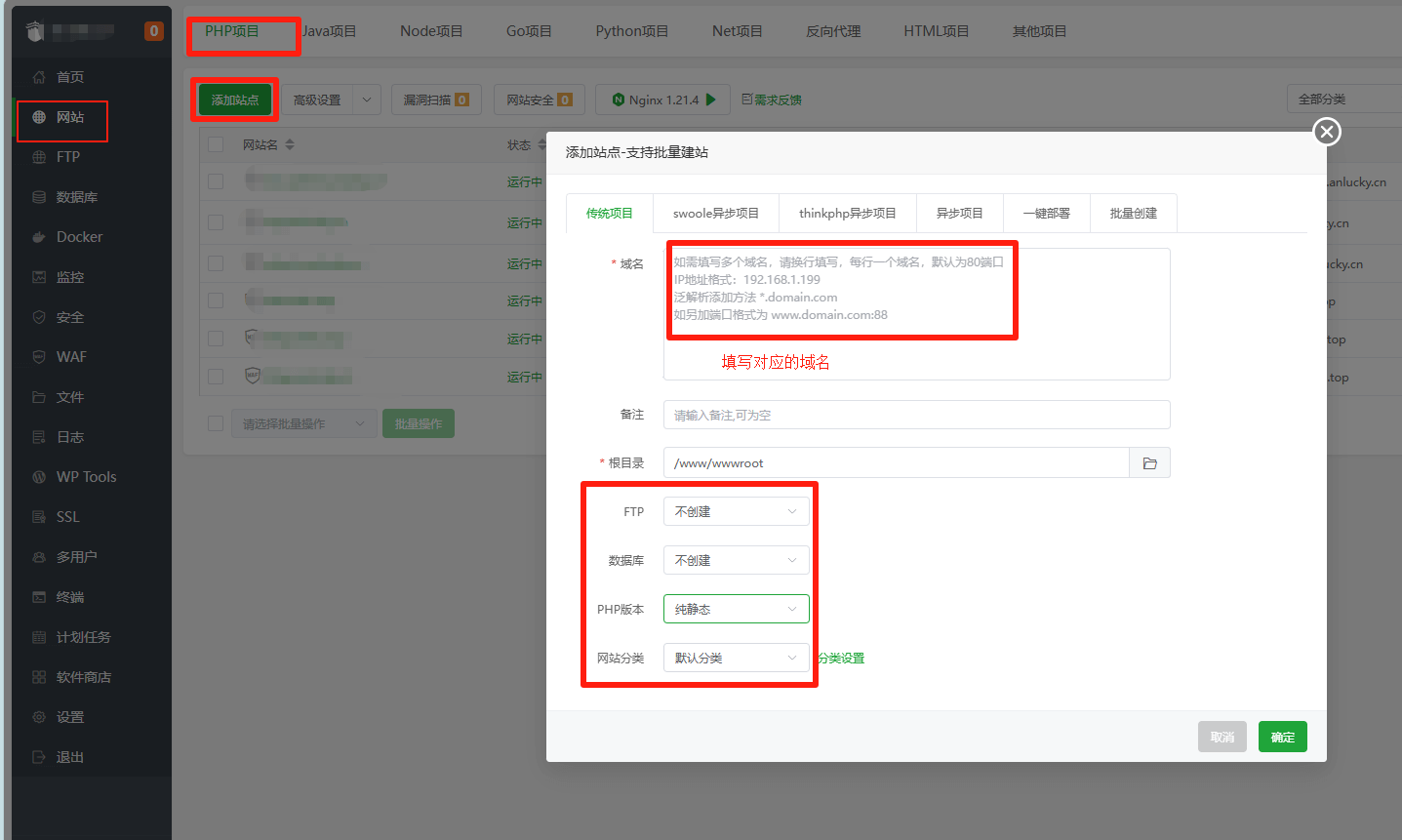Check the third website row checkbox

pyautogui.click(x=216, y=263)
